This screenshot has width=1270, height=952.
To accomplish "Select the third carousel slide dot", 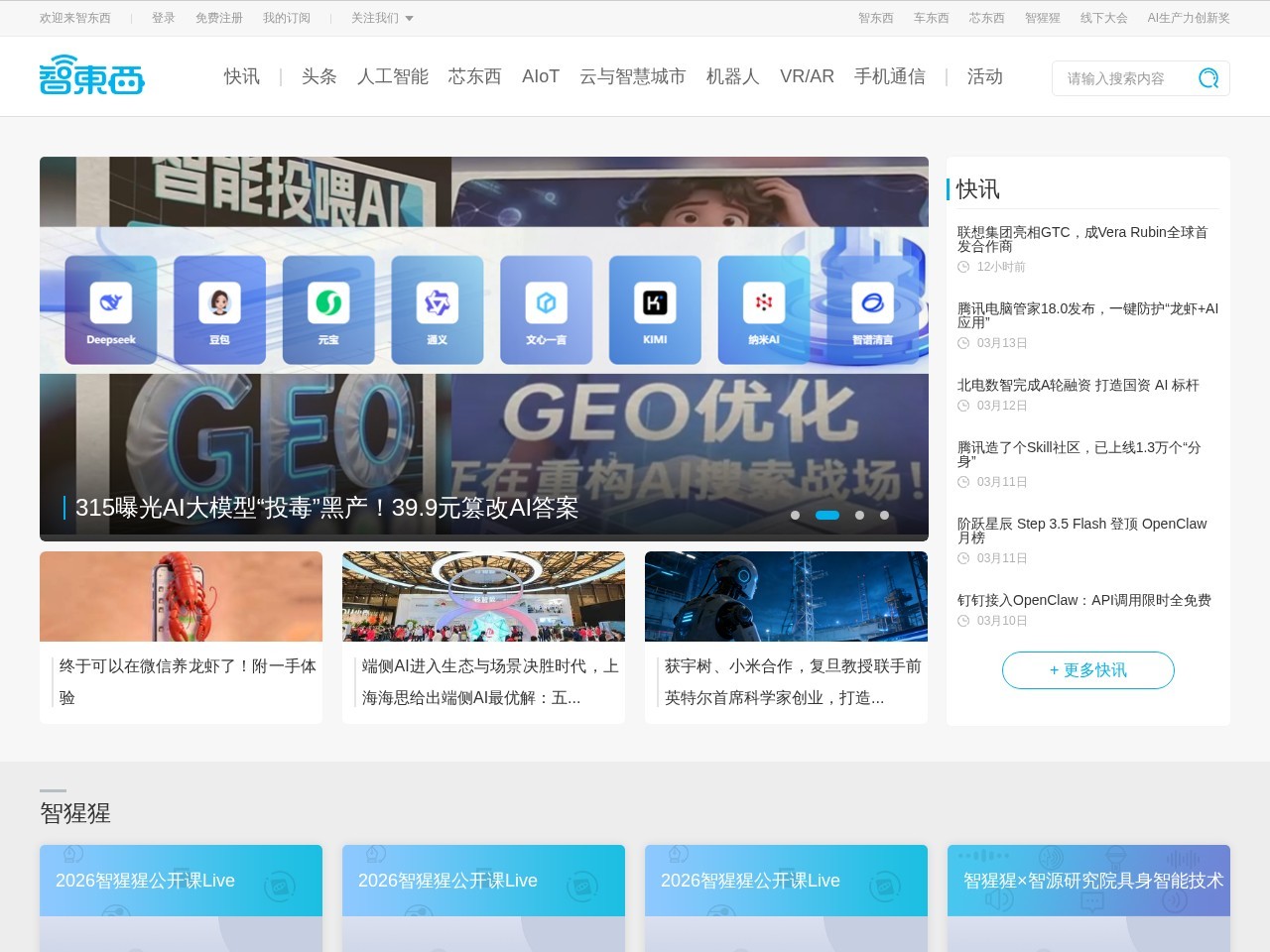I will pyautogui.click(x=859, y=515).
